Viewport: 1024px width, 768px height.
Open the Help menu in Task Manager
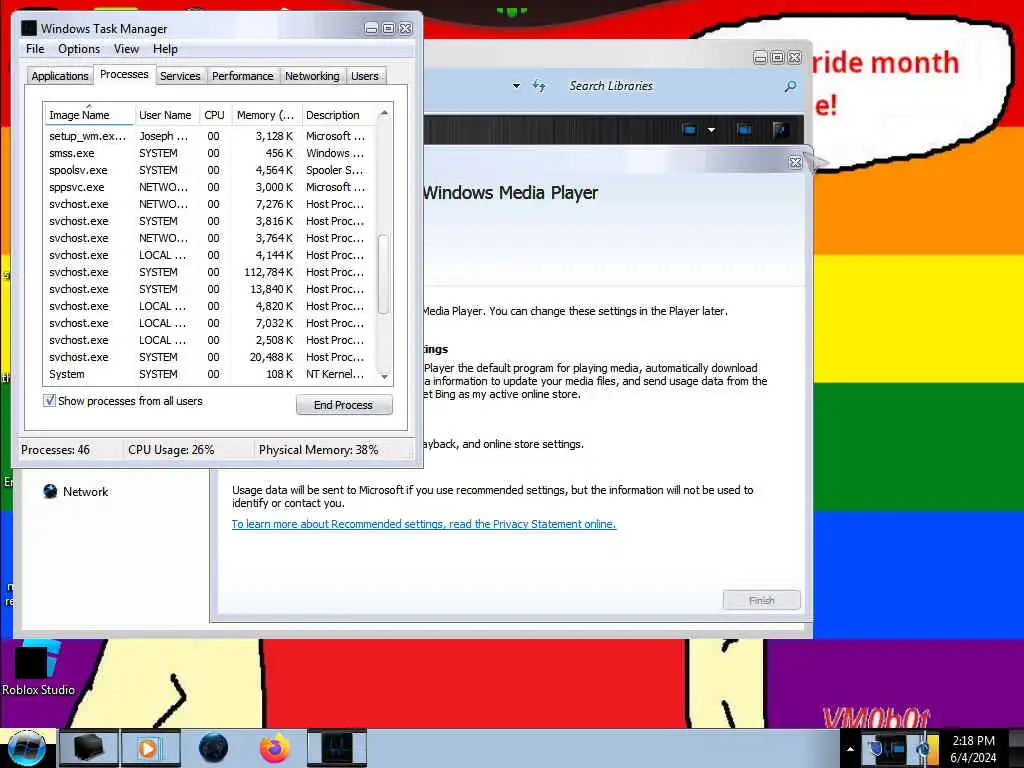click(x=165, y=49)
